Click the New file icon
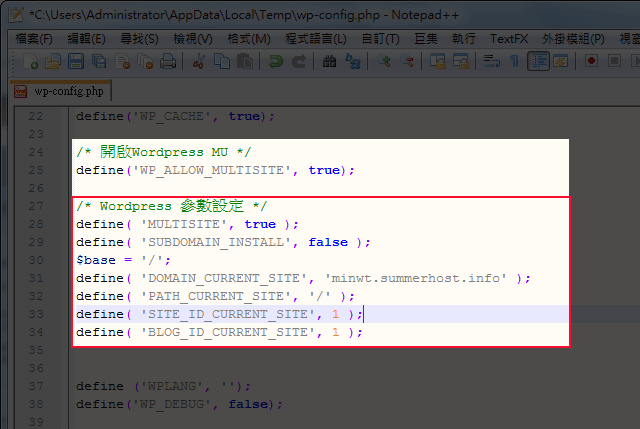The image size is (640, 429). [31, 62]
